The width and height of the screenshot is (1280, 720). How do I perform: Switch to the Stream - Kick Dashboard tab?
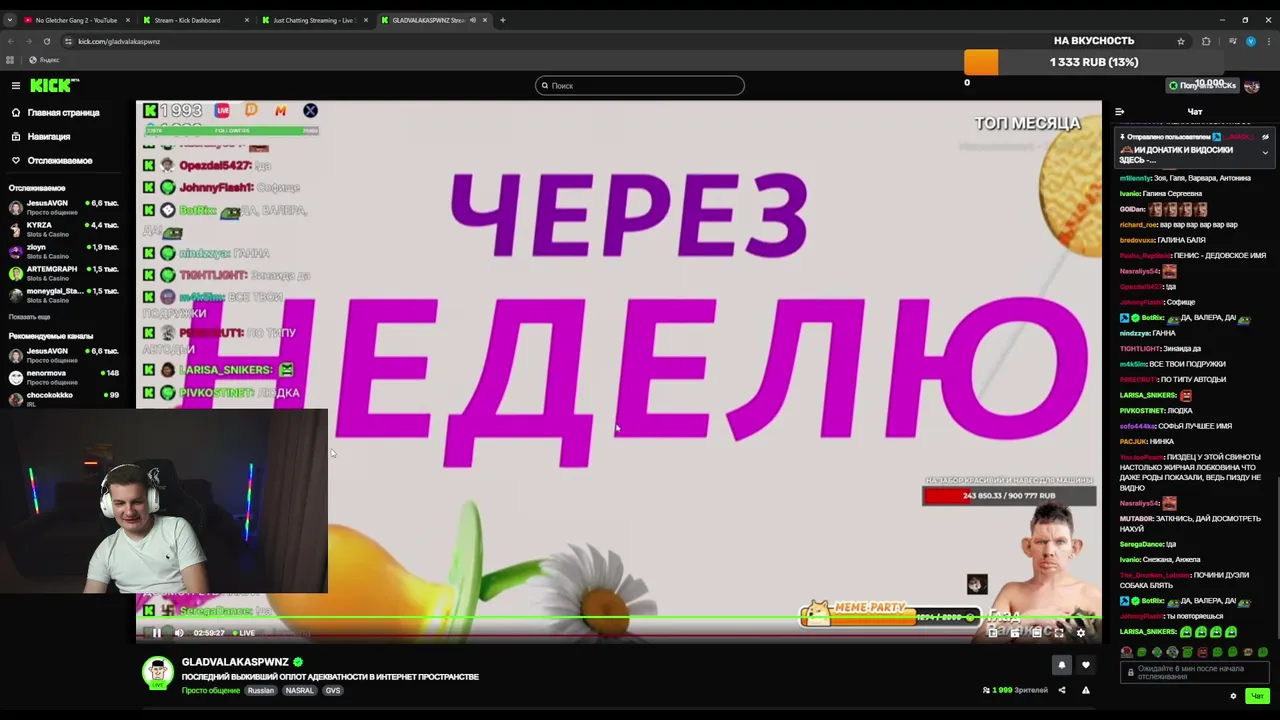coord(194,20)
